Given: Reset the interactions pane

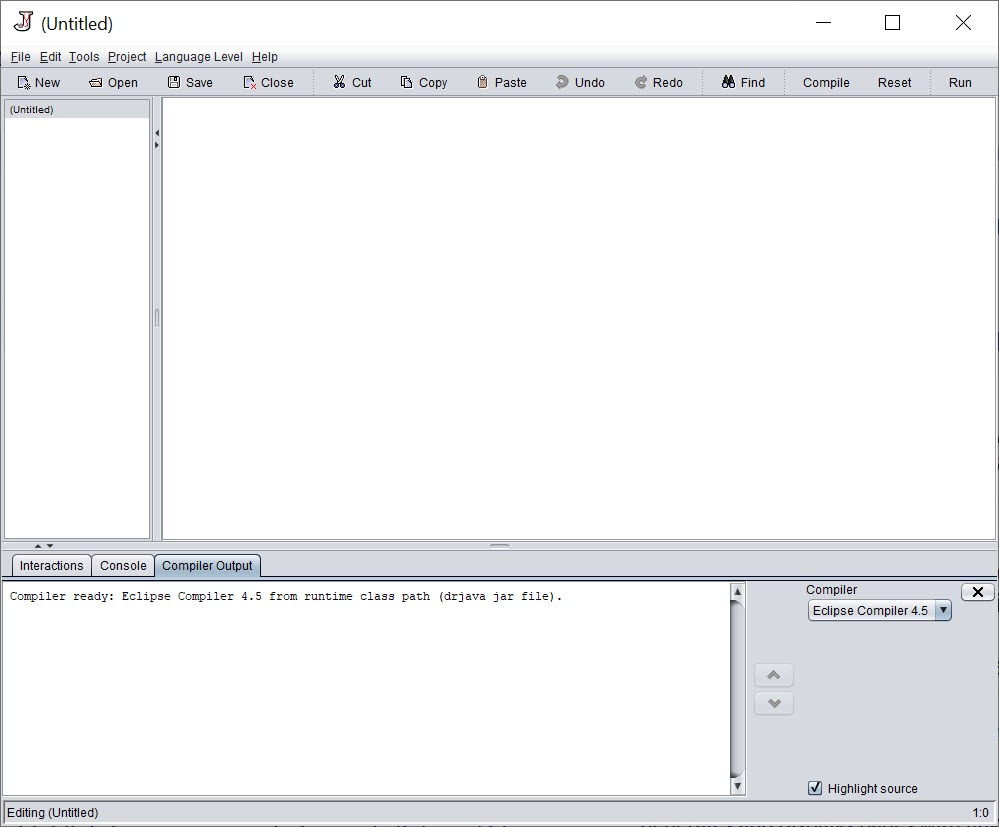Looking at the screenshot, I should coord(895,82).
